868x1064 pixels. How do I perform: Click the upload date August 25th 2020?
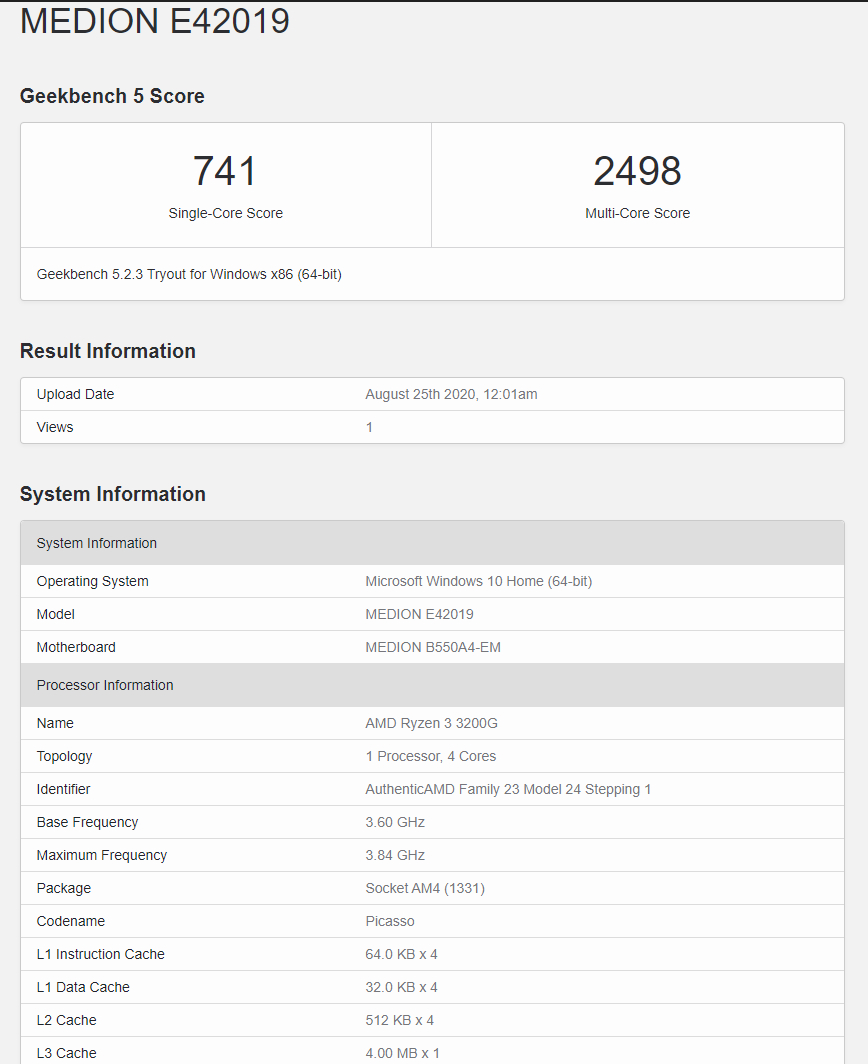(x=451, y=394)
